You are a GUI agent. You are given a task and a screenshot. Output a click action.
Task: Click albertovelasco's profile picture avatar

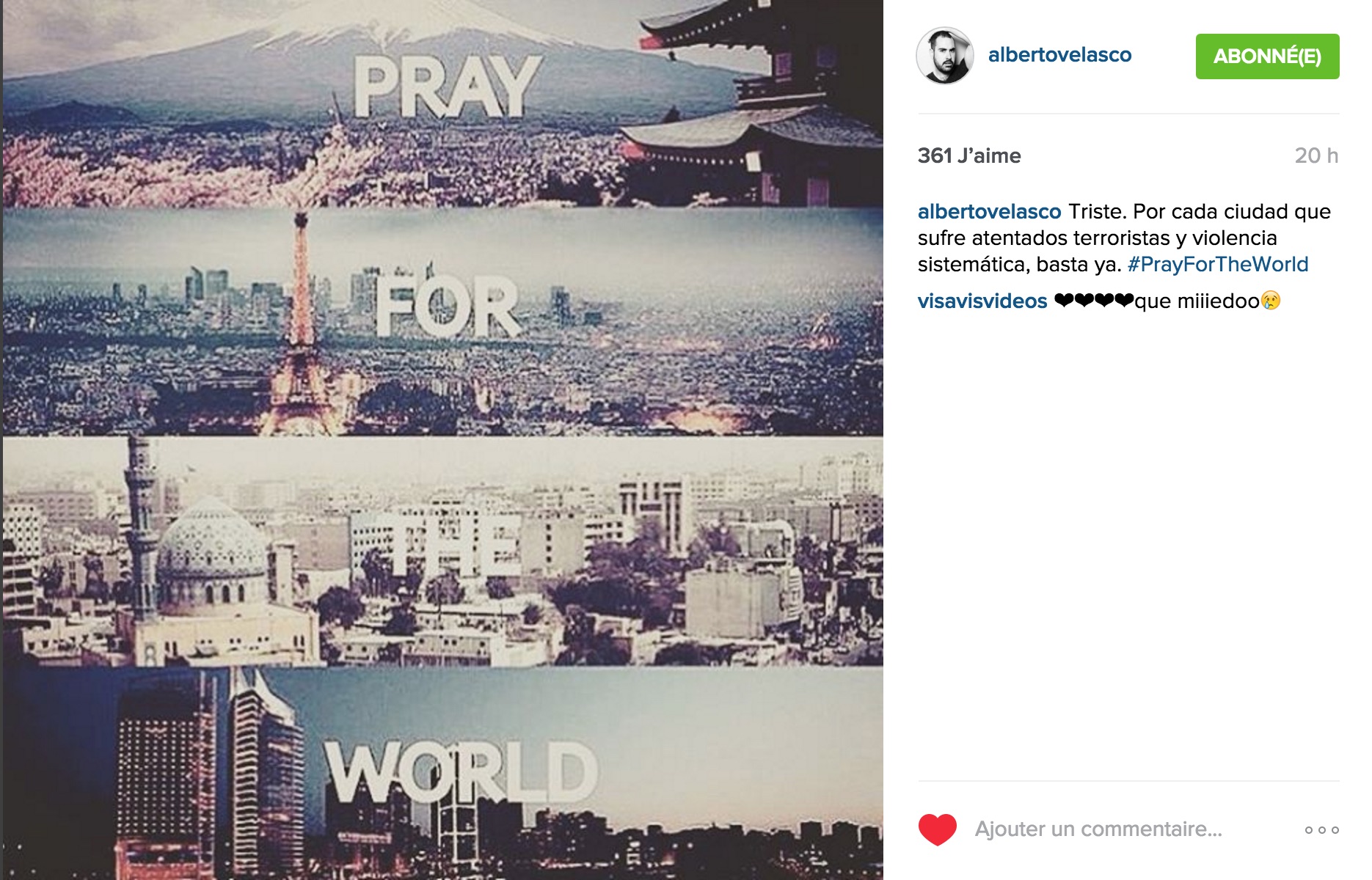click(945, 56)
